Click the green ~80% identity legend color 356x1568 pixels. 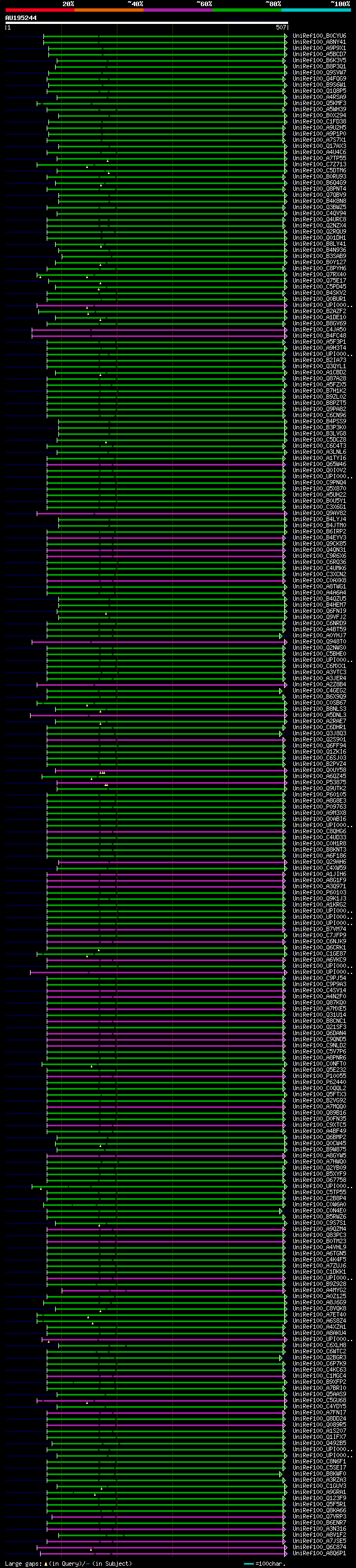247,11
